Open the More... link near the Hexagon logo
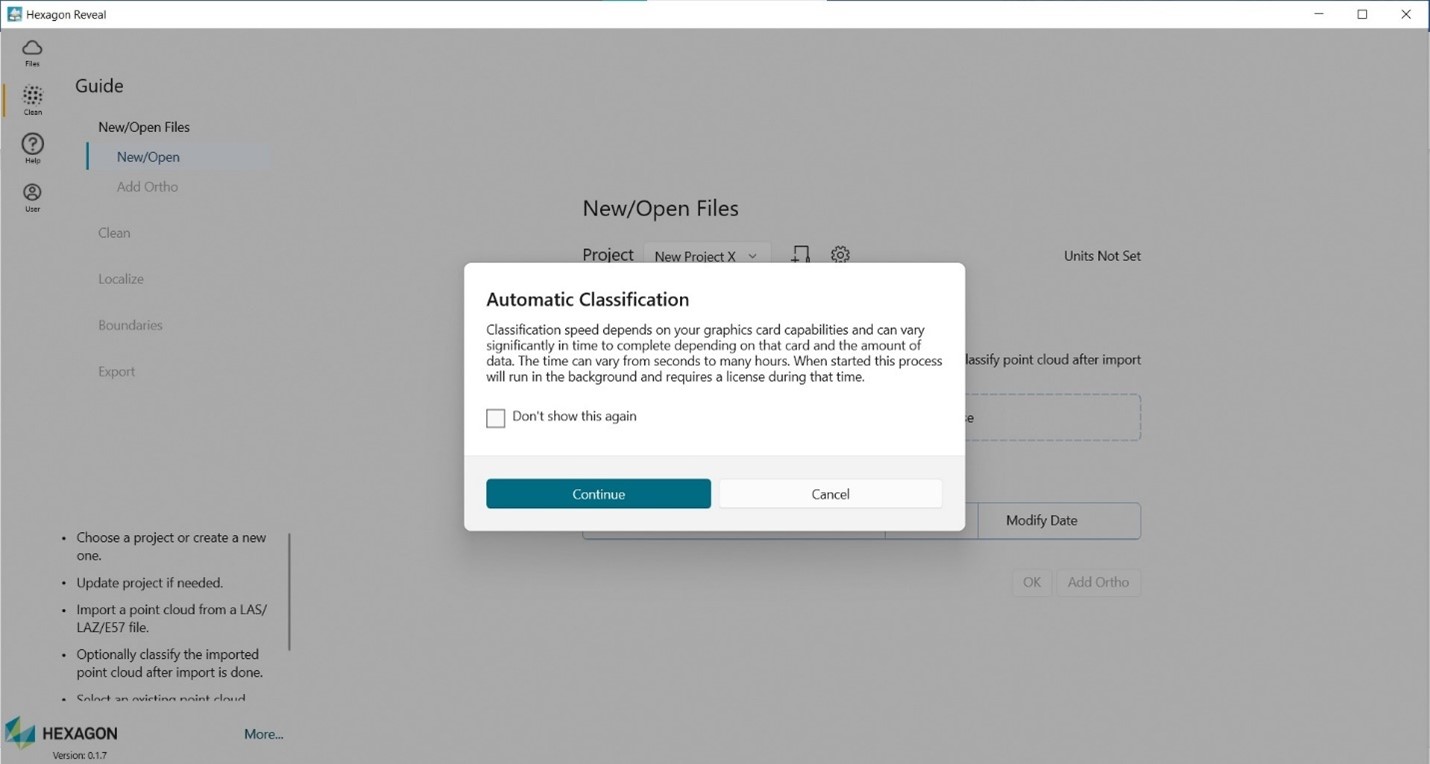This screenshot has width=1430, height=764. 263,733
